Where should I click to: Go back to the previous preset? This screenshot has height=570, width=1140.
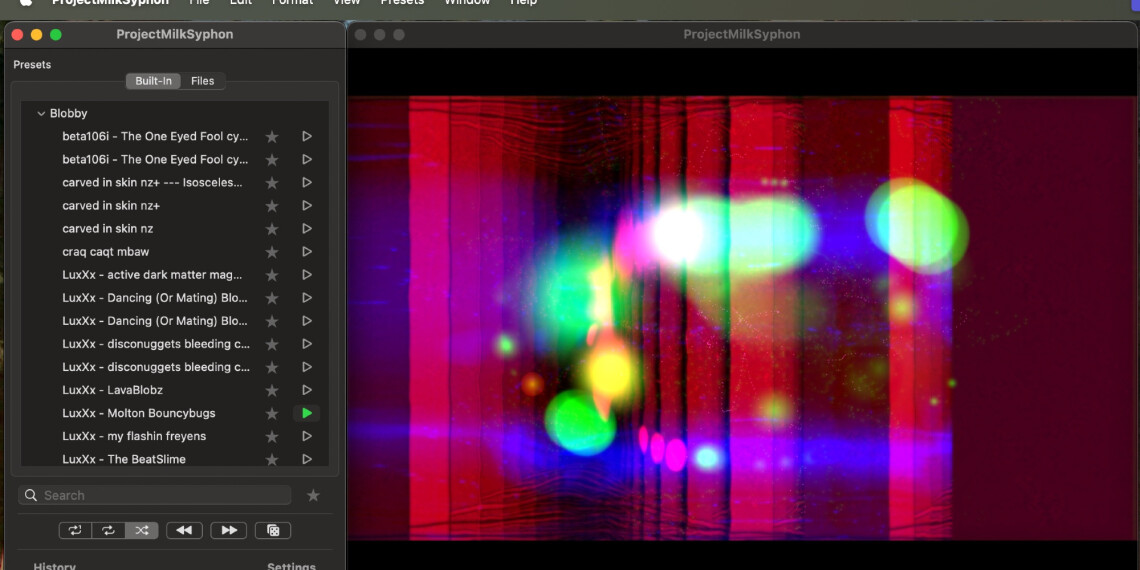184,530
